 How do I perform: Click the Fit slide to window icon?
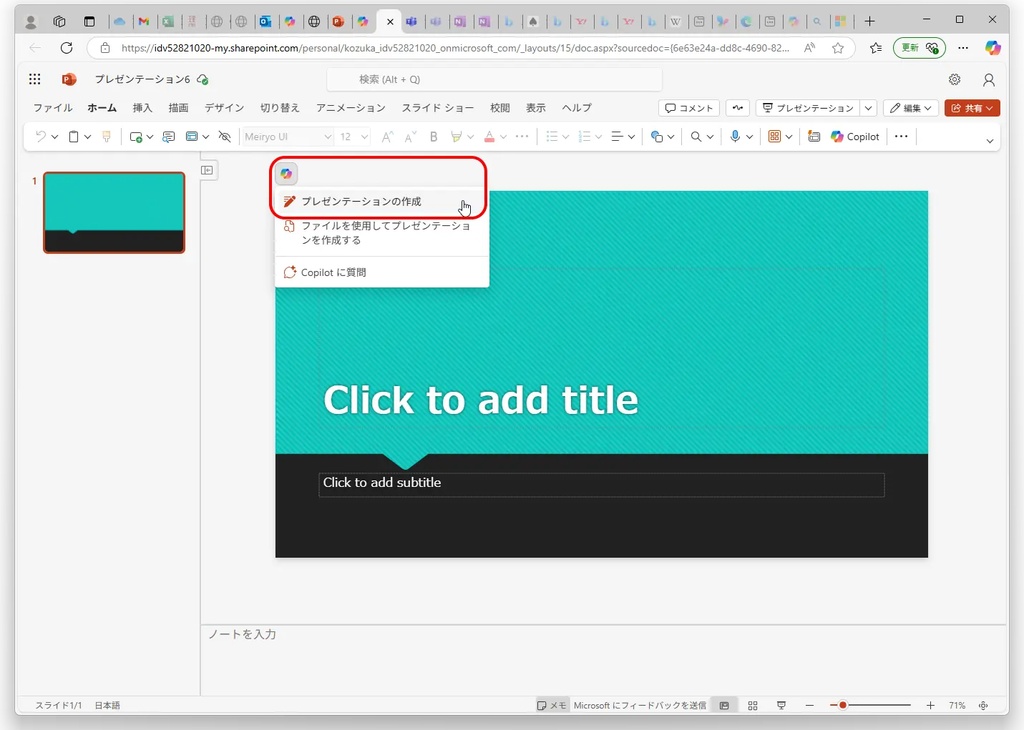pos(984,705)
